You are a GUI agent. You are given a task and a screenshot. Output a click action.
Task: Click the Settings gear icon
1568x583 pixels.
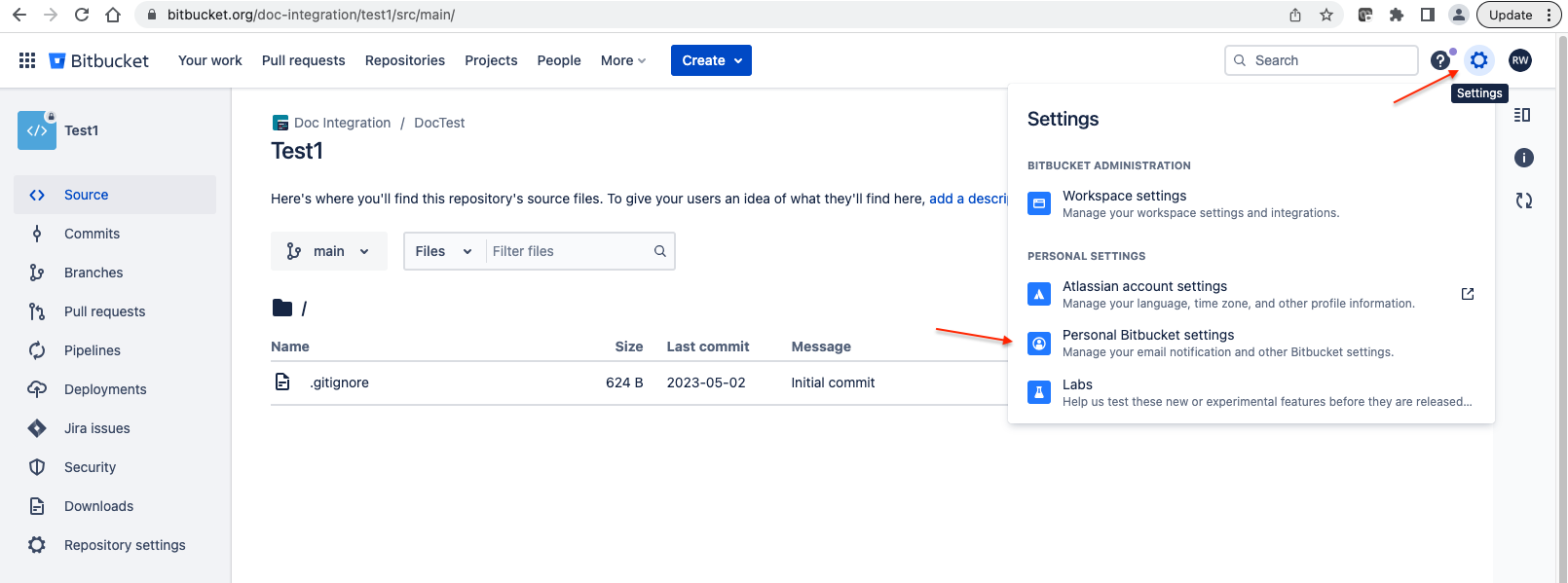tap(1478, 60)
